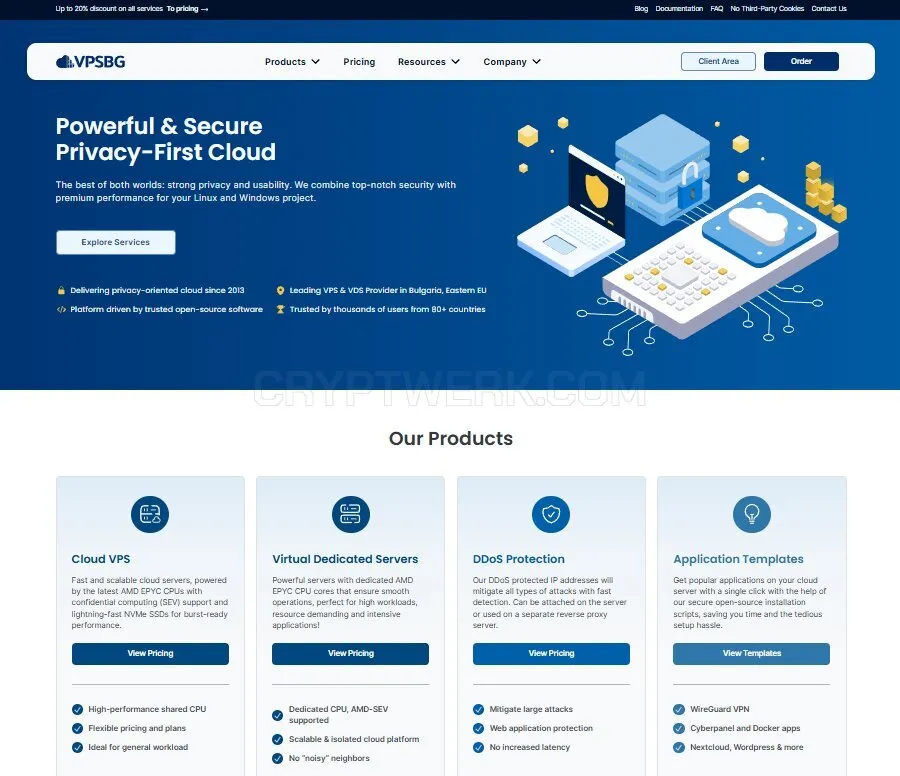Click the Explore Services button
Image resolution: width=900 pixels, height=776 pixels.
coord(116,242)
